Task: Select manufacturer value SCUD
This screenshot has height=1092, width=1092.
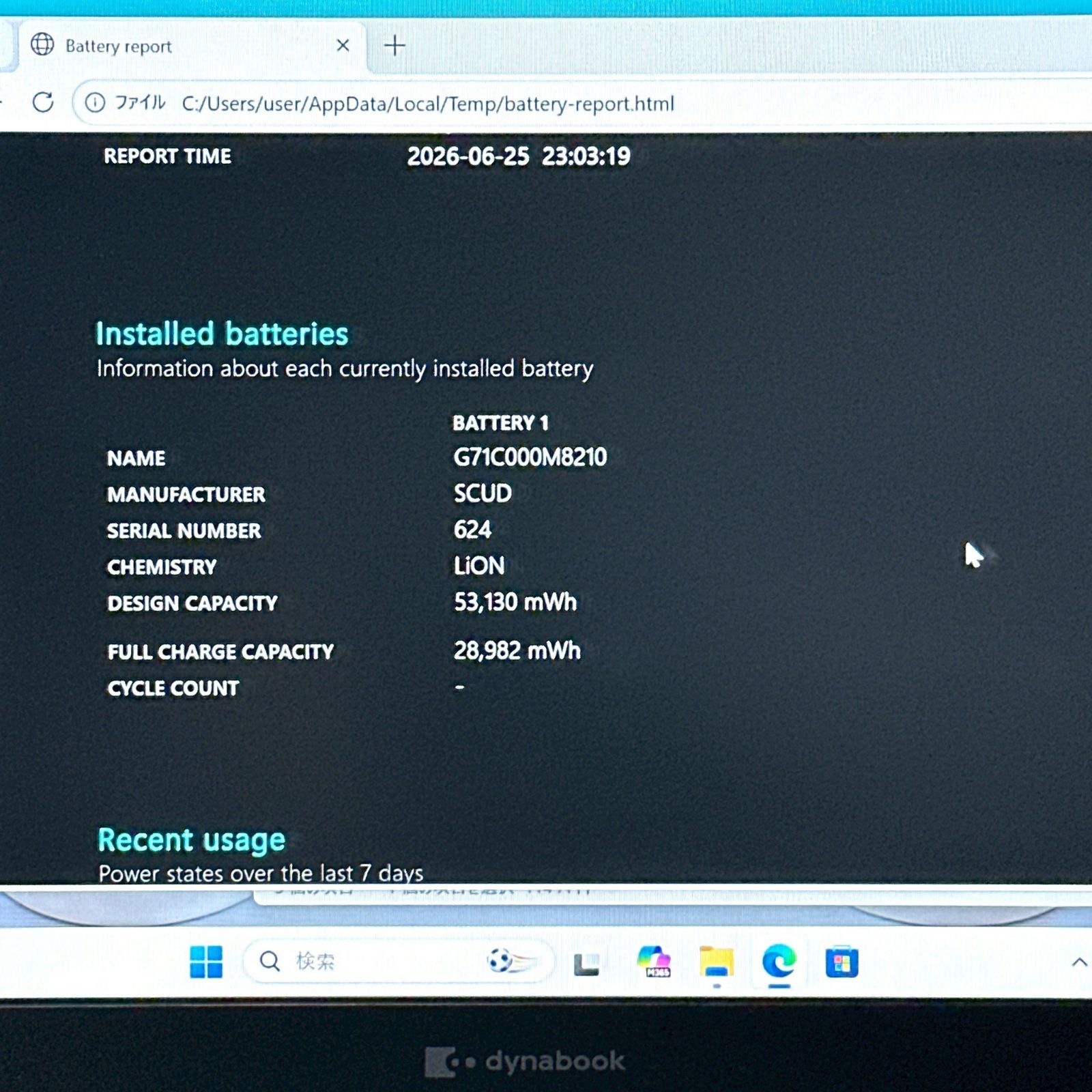Action: (483, 493)
